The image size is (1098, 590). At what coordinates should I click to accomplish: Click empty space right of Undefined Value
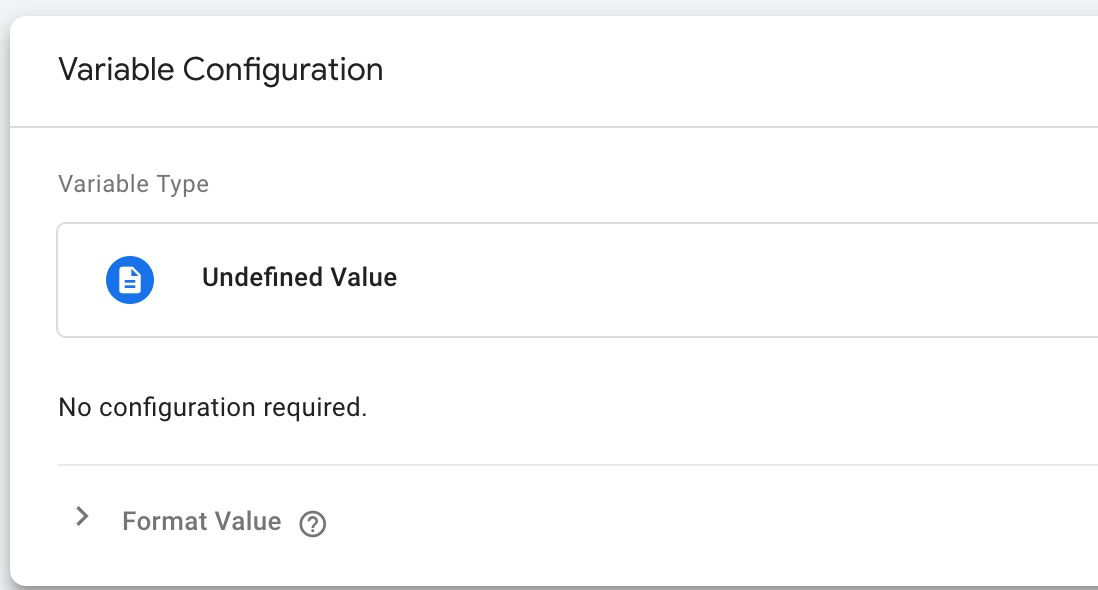[735, 280]
